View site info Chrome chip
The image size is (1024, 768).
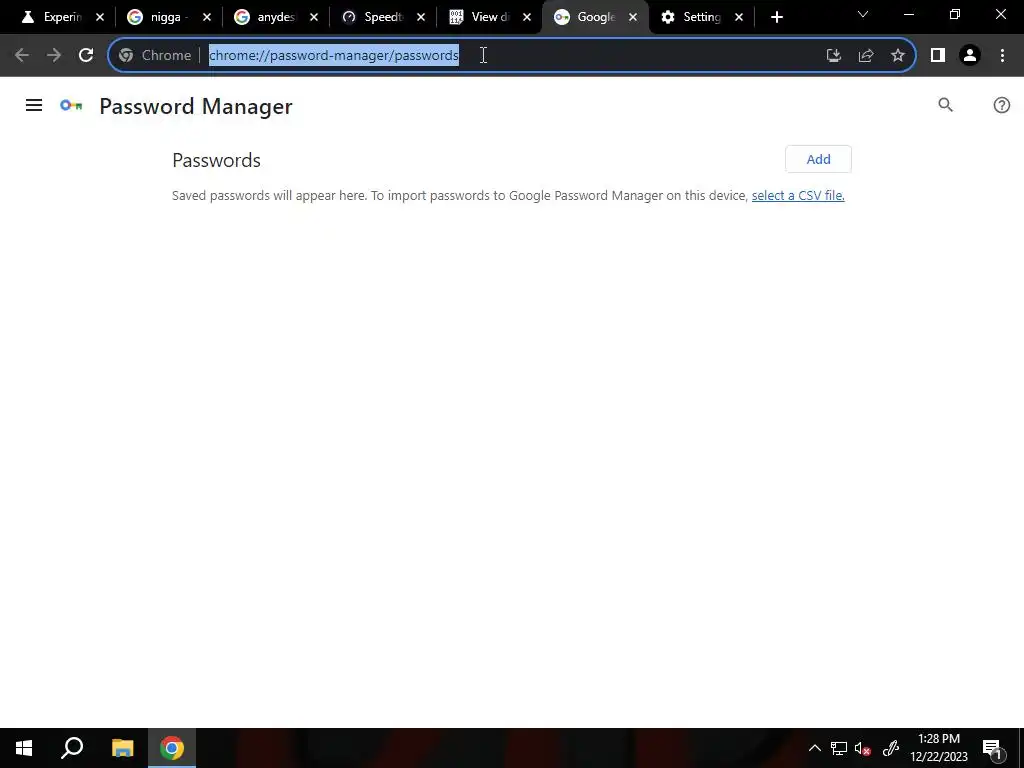pos(155,56)
